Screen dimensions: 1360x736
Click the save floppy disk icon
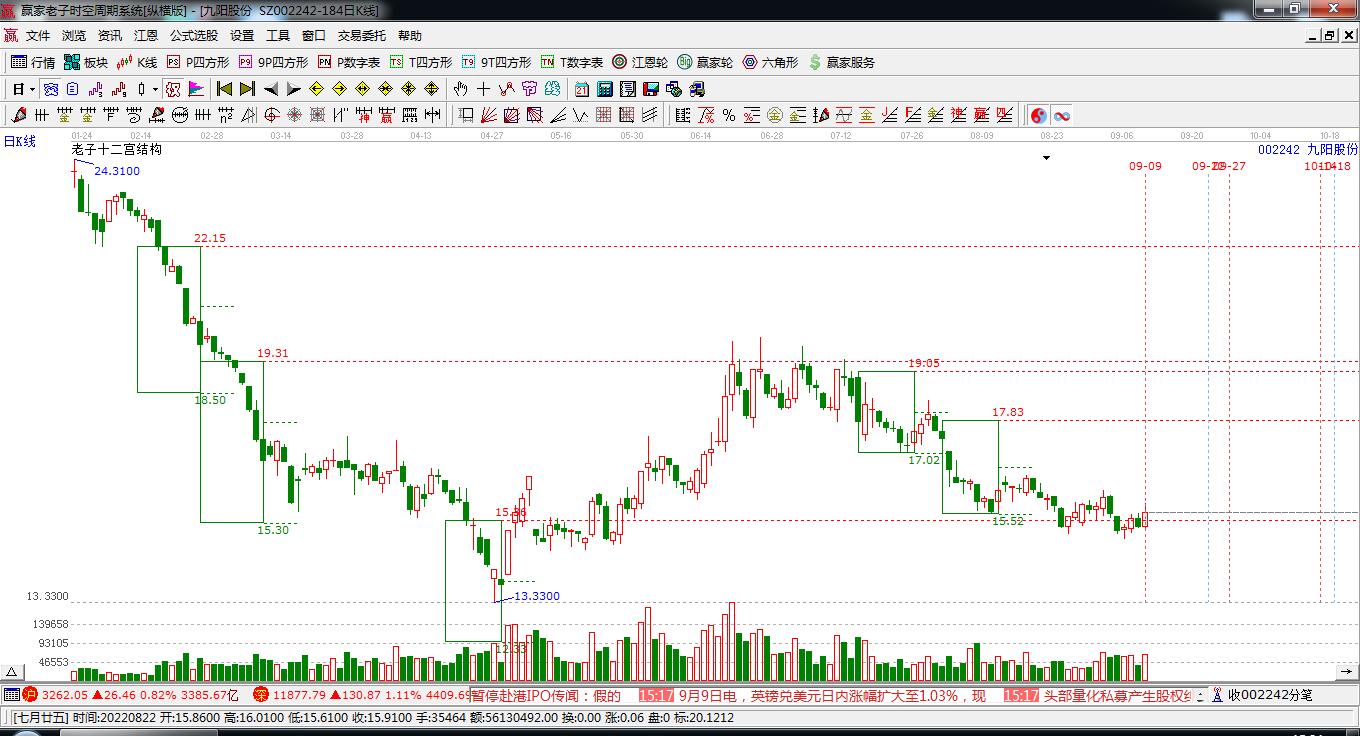[651, 89]
